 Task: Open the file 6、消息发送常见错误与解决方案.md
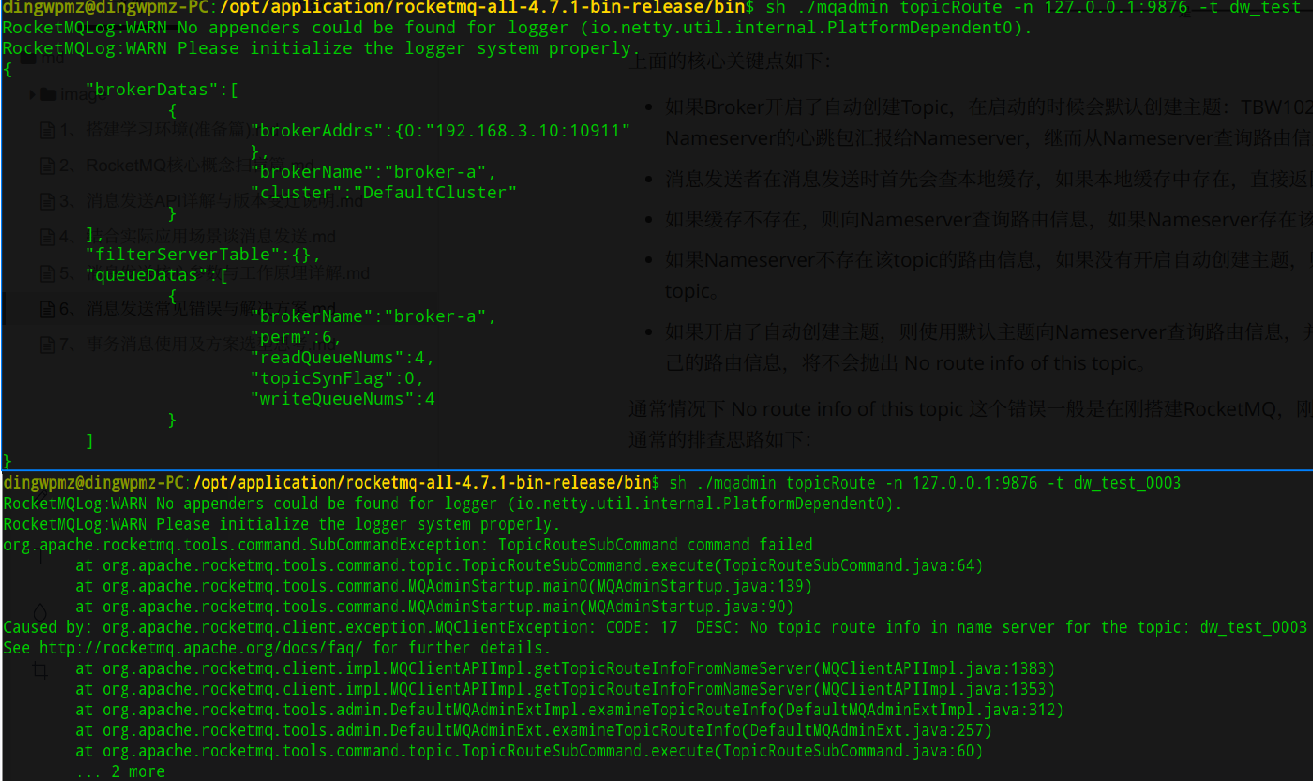(198, 308)
